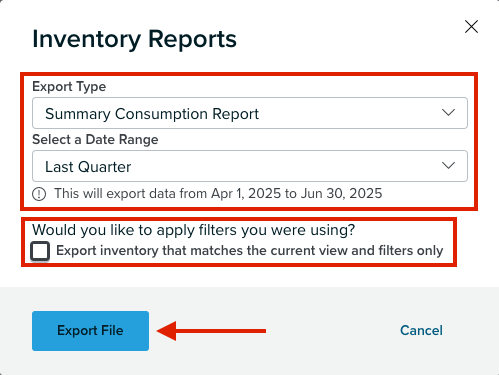Click the Select a Date Range label

(95, 139)
